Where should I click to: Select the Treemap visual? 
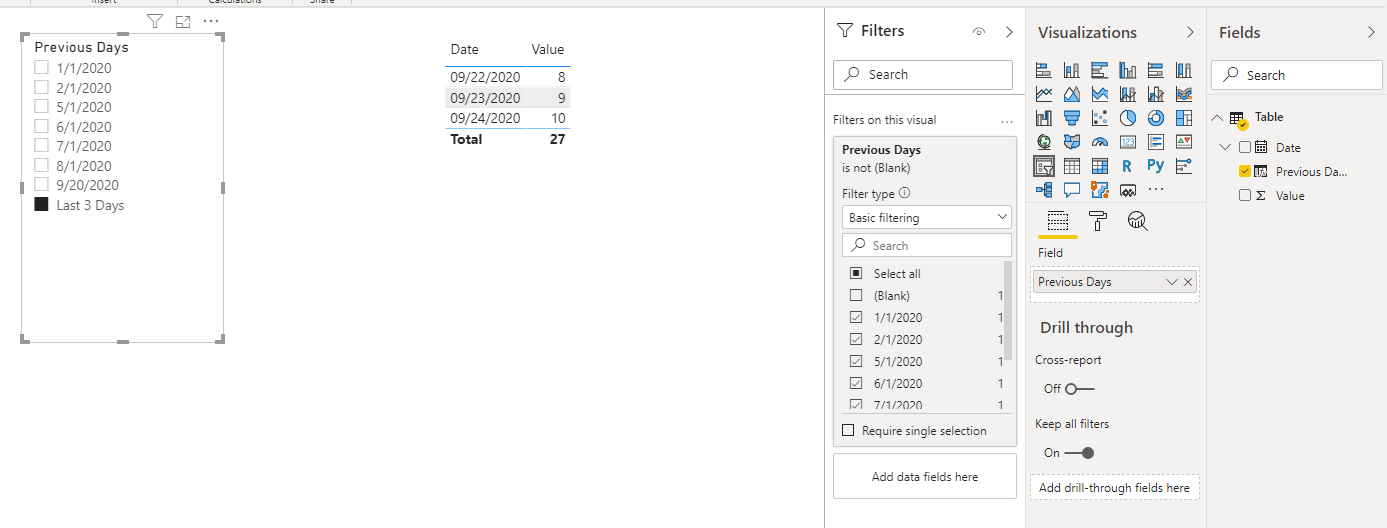tap(1184, 118)
